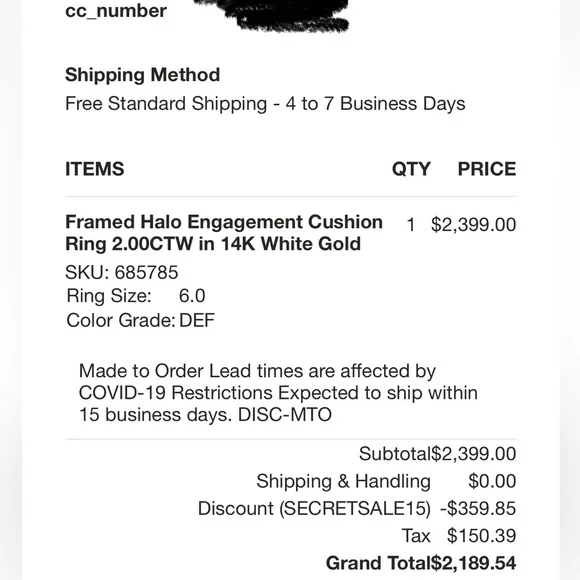Screen dimensions: 580x580
Task: Click the Grand Total $2,189.54 amount
Action: click(x=473, y=563)
